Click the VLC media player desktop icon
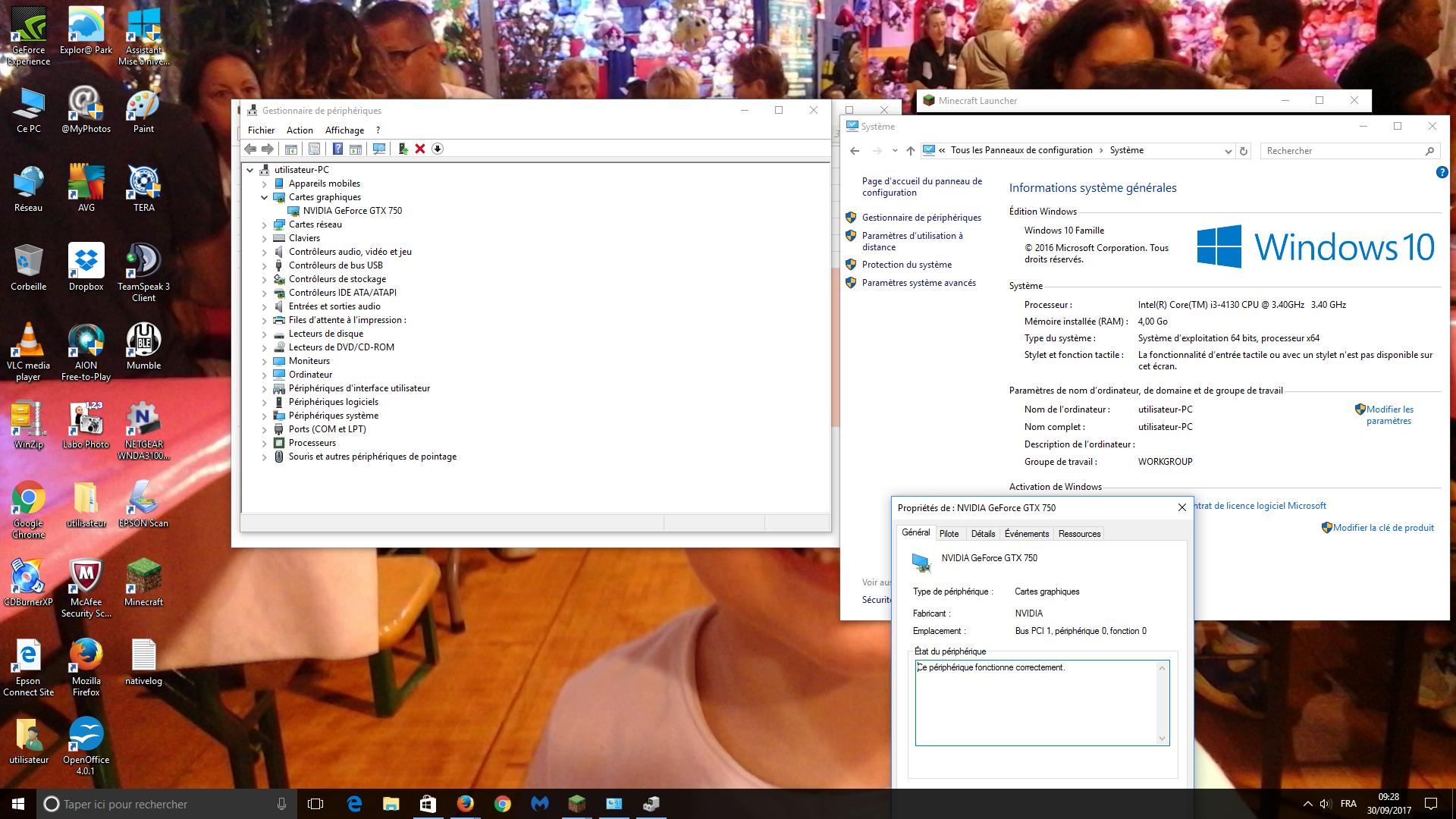The width and height of the screenshot is (1456, 819). [x=28, y=352]
